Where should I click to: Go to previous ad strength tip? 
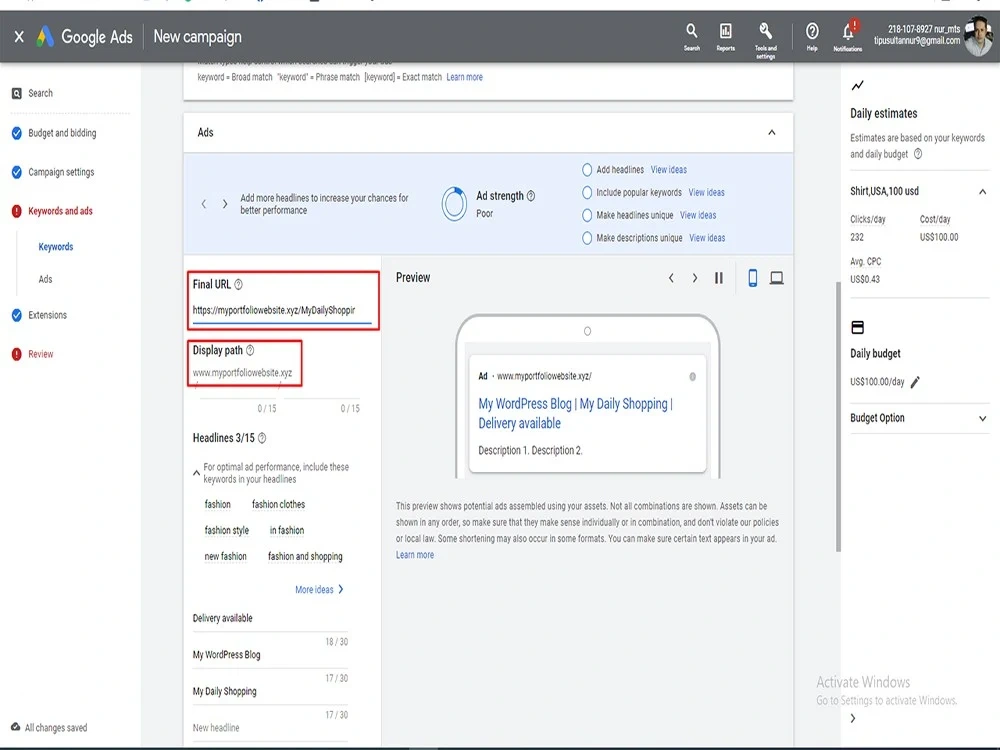tap(204, 204)
